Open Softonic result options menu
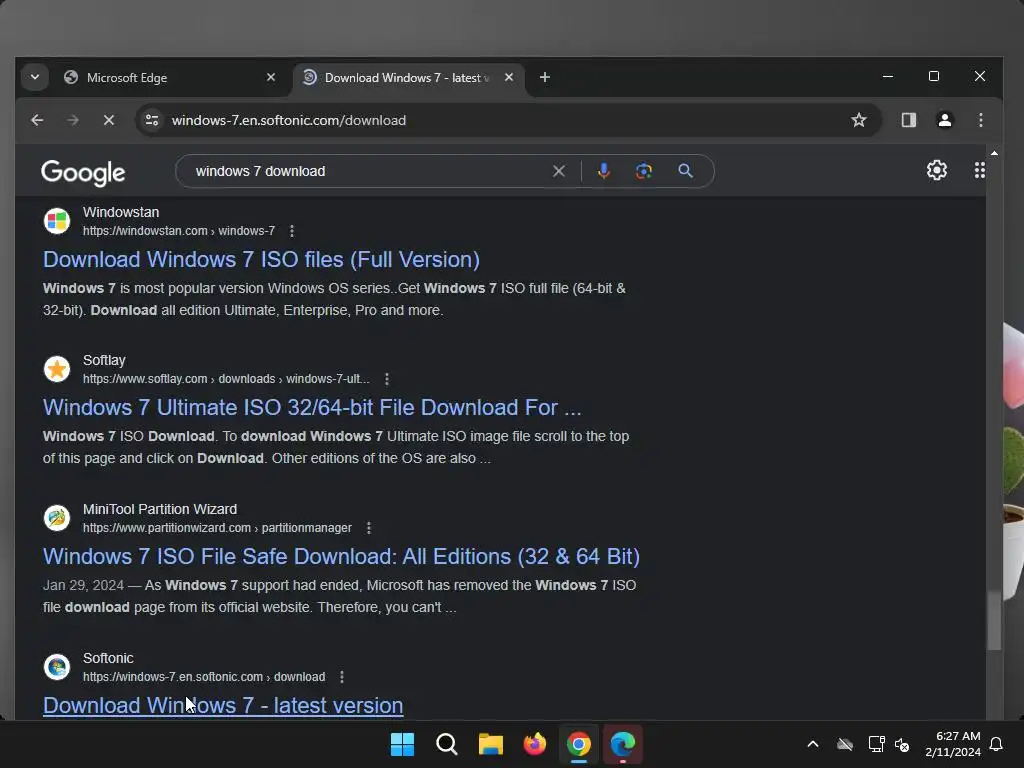The image size is (1024, 768). coord(342,677)
